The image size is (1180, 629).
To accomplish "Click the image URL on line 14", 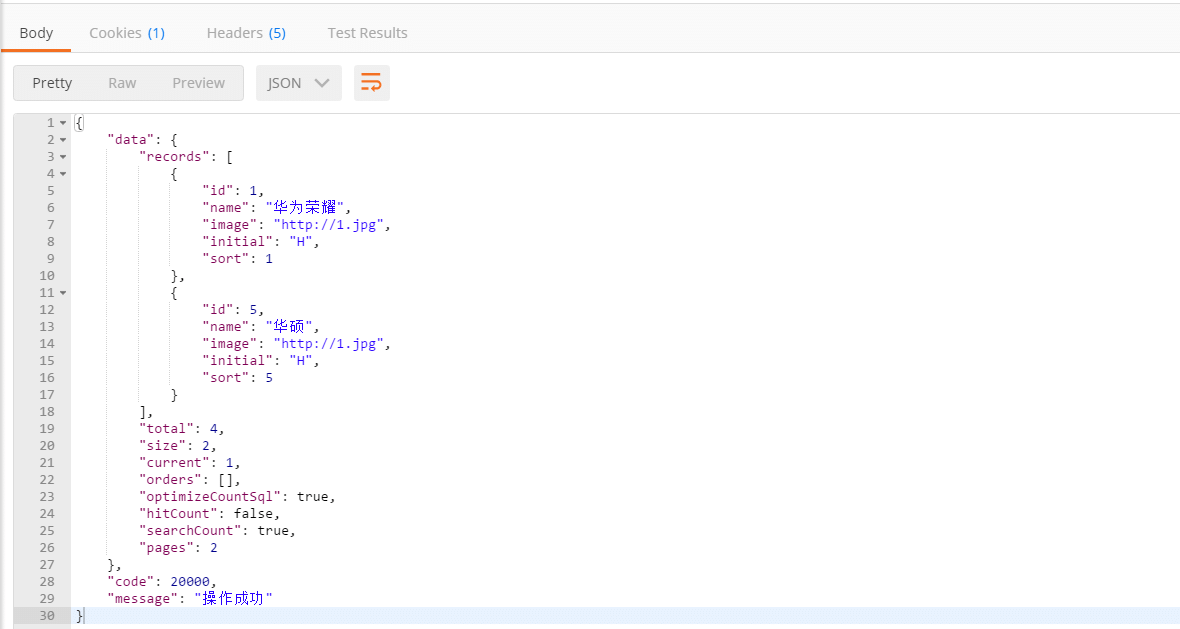I will point(330,344).
